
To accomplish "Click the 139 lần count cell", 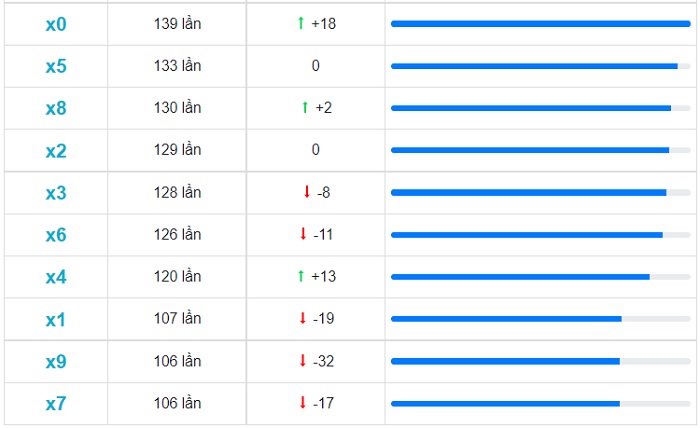I will (x=177, y=24).
